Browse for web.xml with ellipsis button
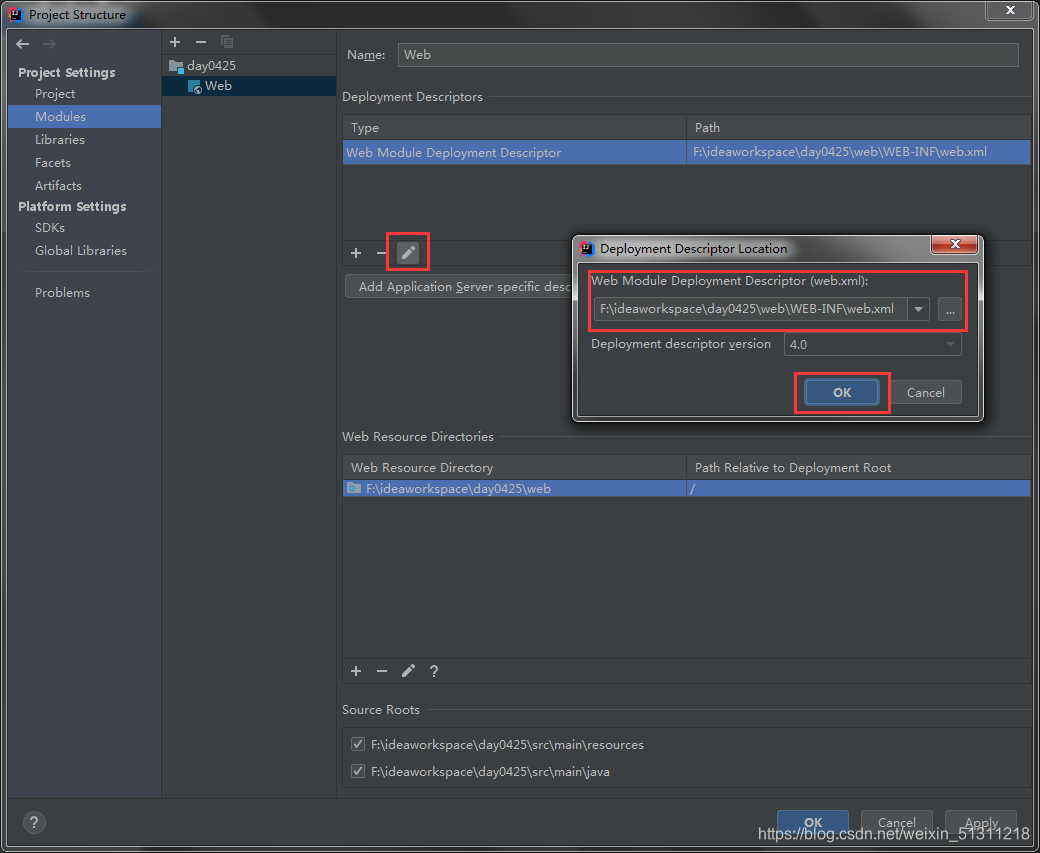 tap(950, 309)
